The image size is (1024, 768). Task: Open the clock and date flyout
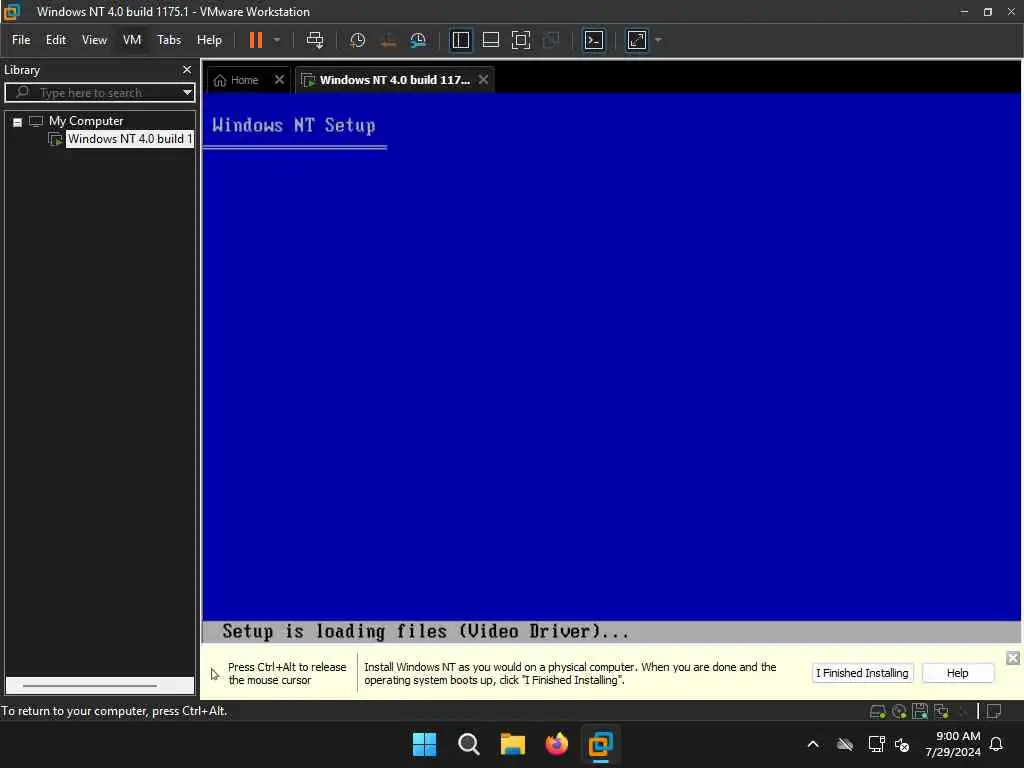pyautogui.click(x=953, y=744)
